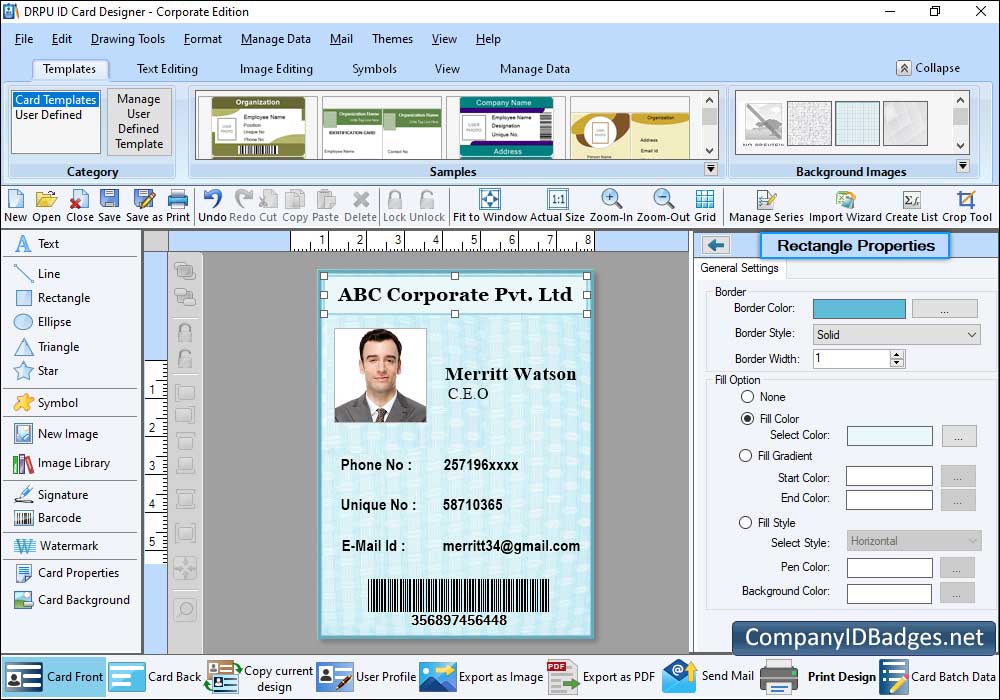Screen dimensions: 1000x700
Task: Click Fit to Window icon
Action: point(490,206)
